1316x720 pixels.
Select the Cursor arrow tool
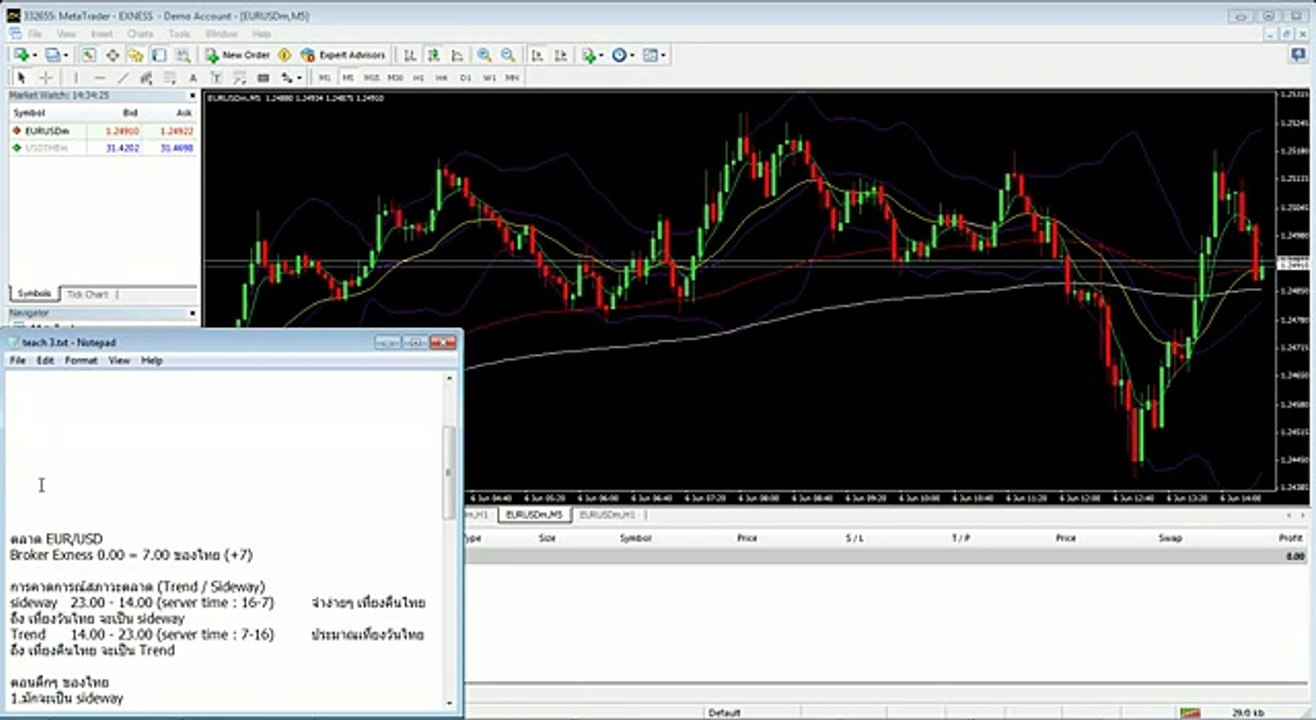pos(22,77)
